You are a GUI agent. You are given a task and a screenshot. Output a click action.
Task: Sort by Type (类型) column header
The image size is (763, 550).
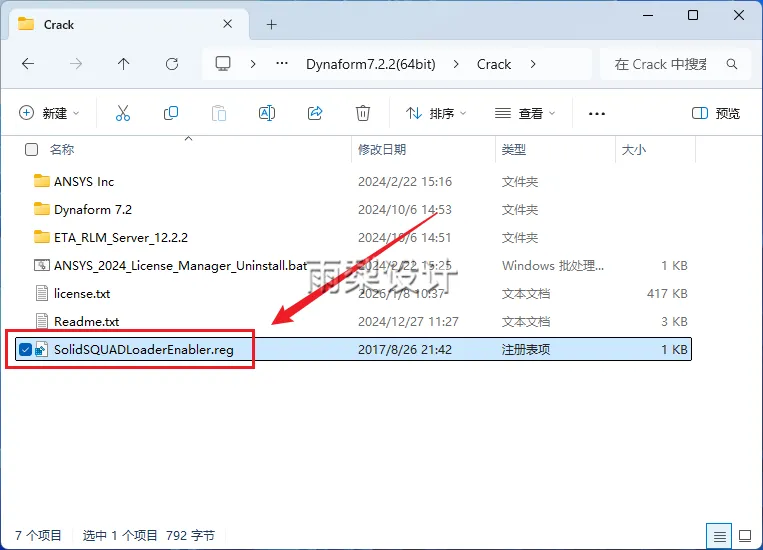(514, 149)
